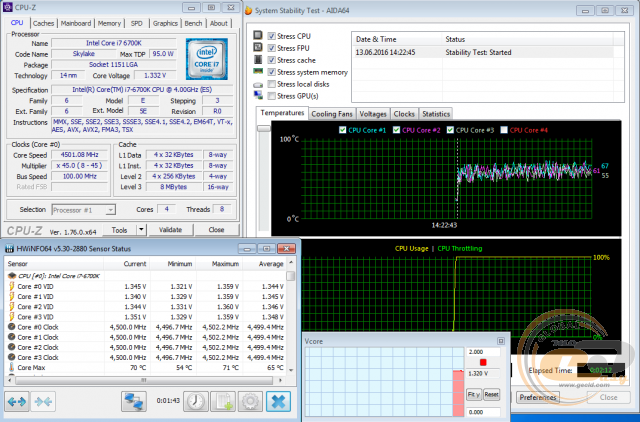Click the HWiNFO64 title bar icon
Screen dimensions: 640x422
pyautogui.click(x=9, y=249)
